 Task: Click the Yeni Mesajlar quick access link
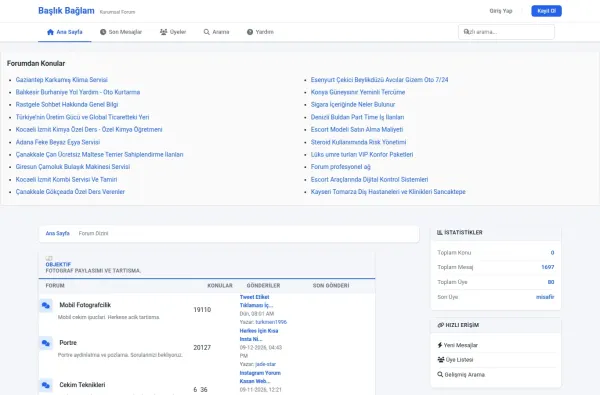pos(461,345)
